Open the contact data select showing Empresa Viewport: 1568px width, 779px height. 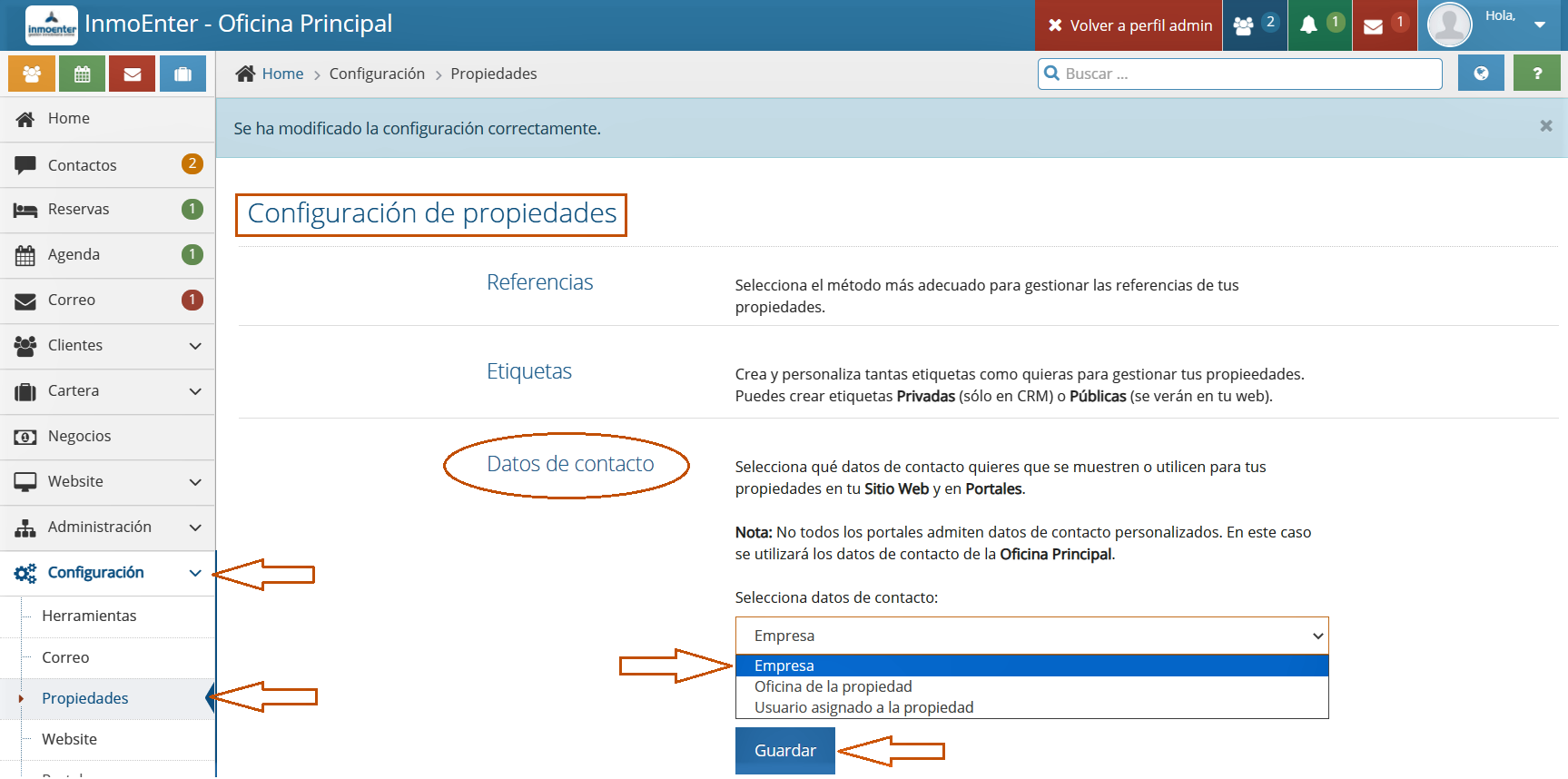[1031, 636]
